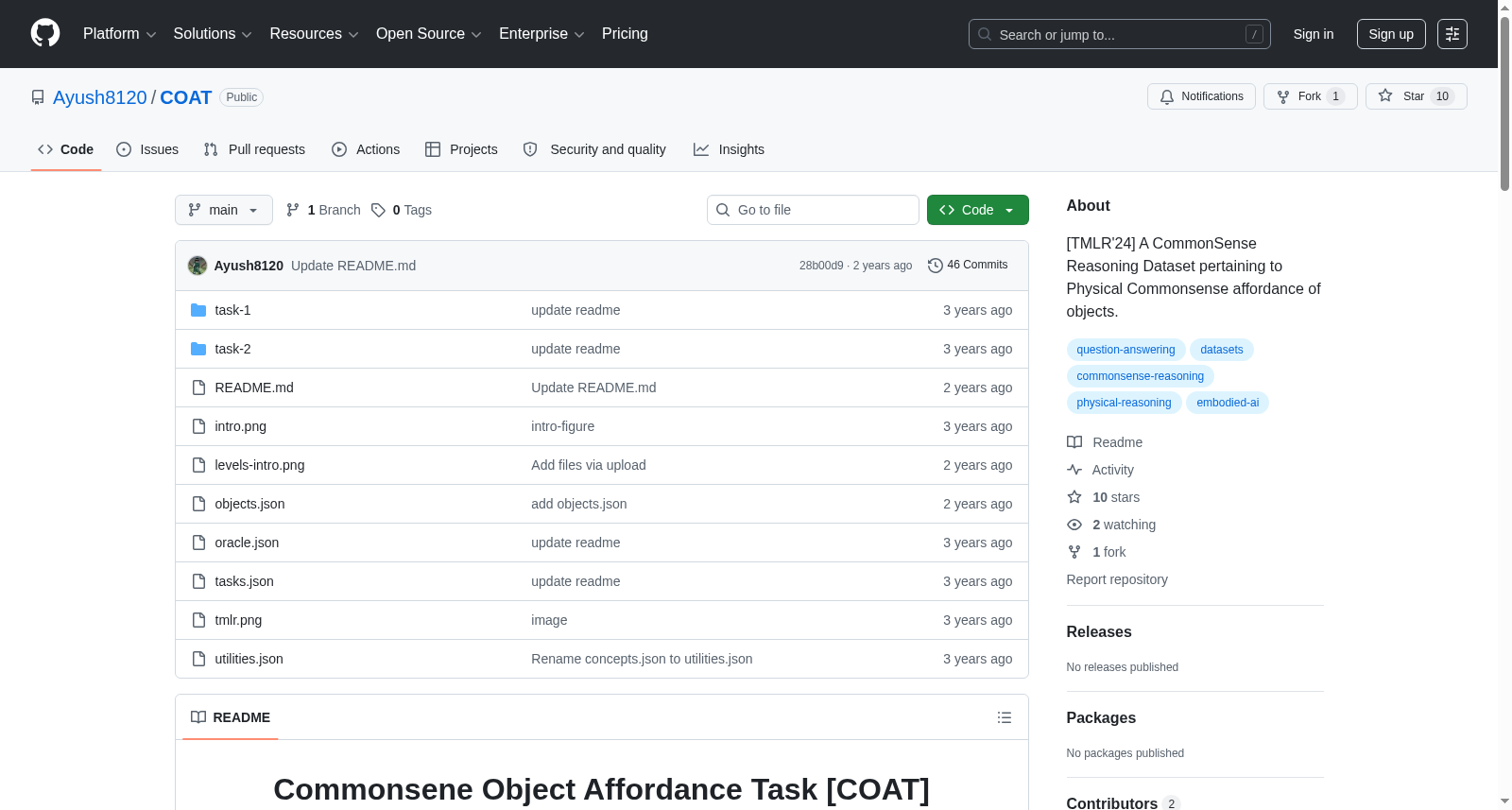Expand the Solutions menu
This screenshot has height=810, width=1512.
pyautogui.click(x=213, y=34)
